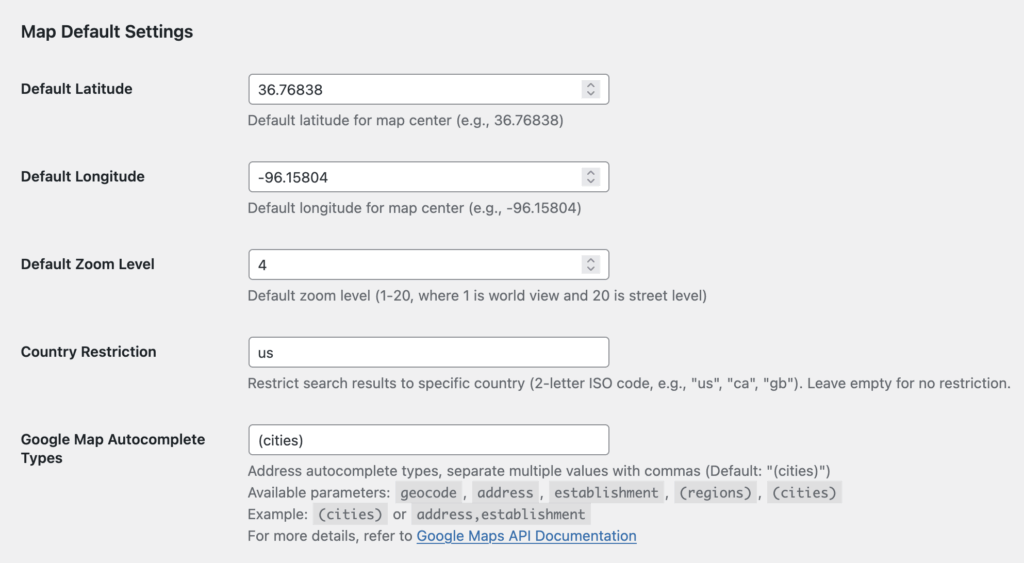Focus the Google Map Autocomplete Types field
This screenshot has width=1024, height=563.
coord(428,440)
